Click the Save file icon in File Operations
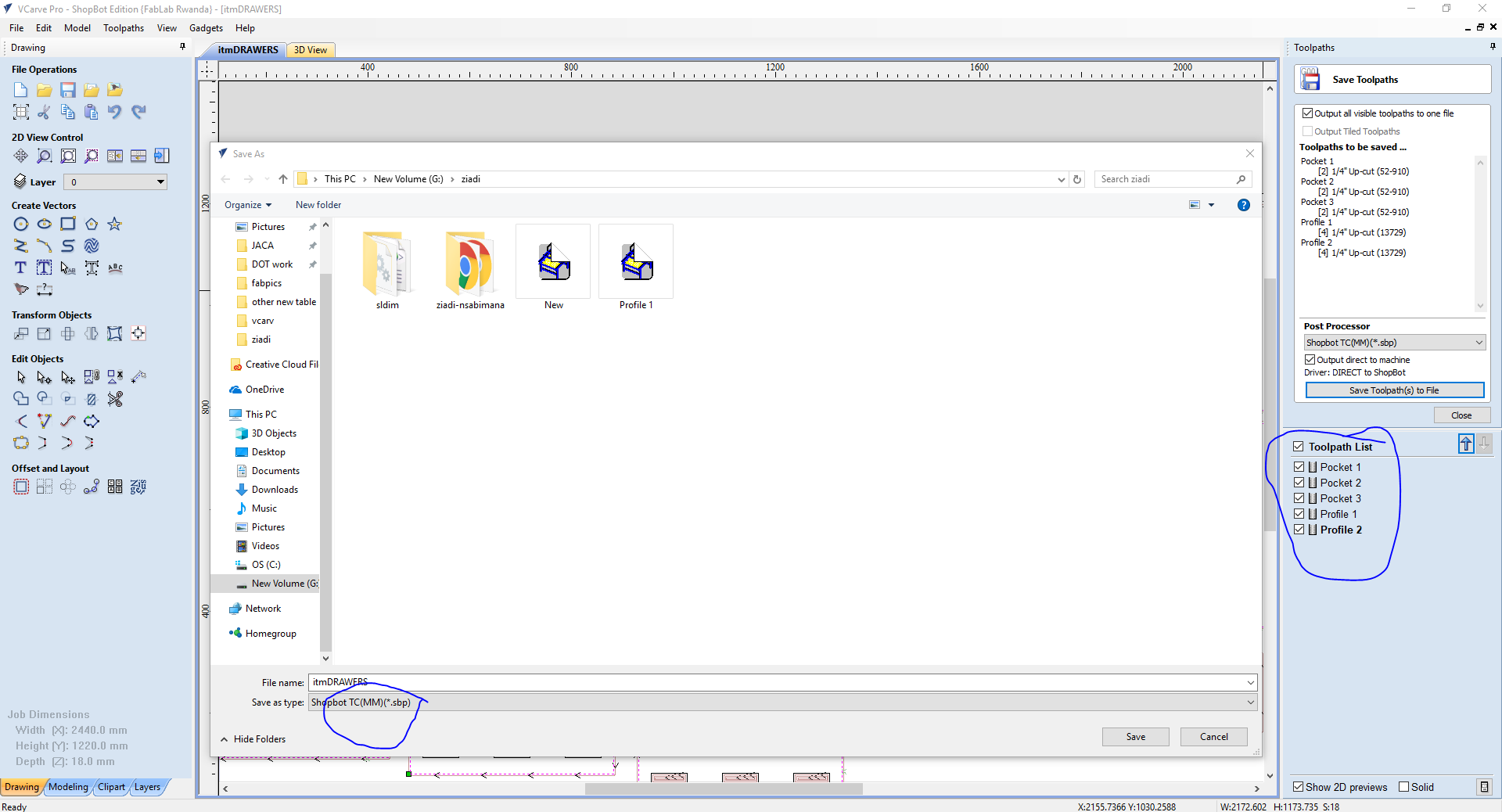 point(68,90)
